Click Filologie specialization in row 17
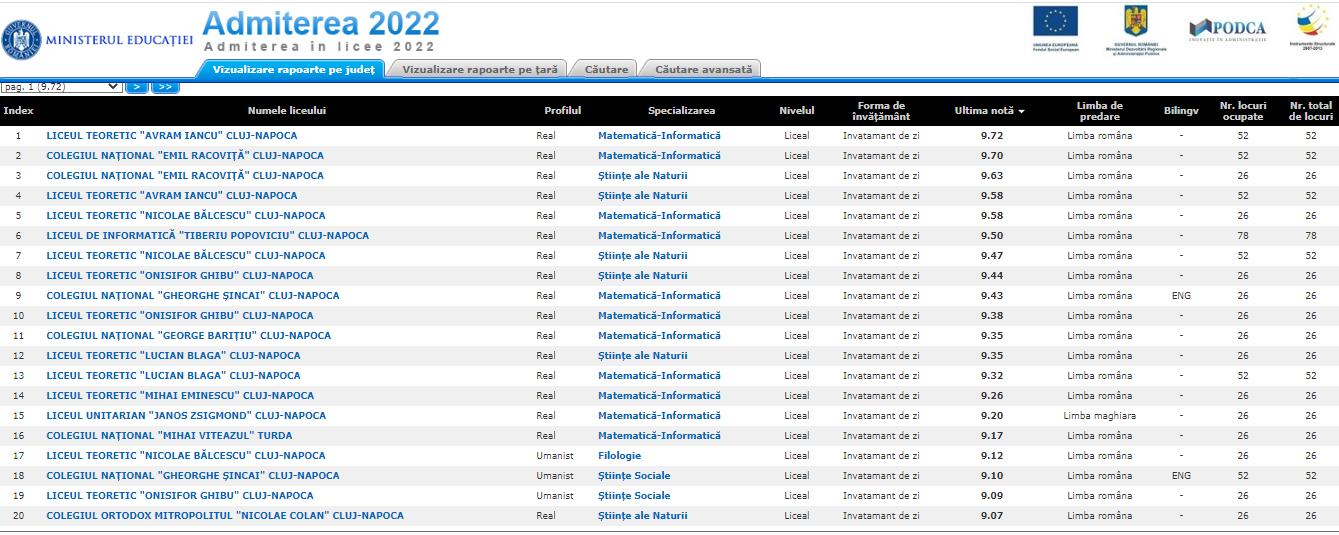 point(619,456)
